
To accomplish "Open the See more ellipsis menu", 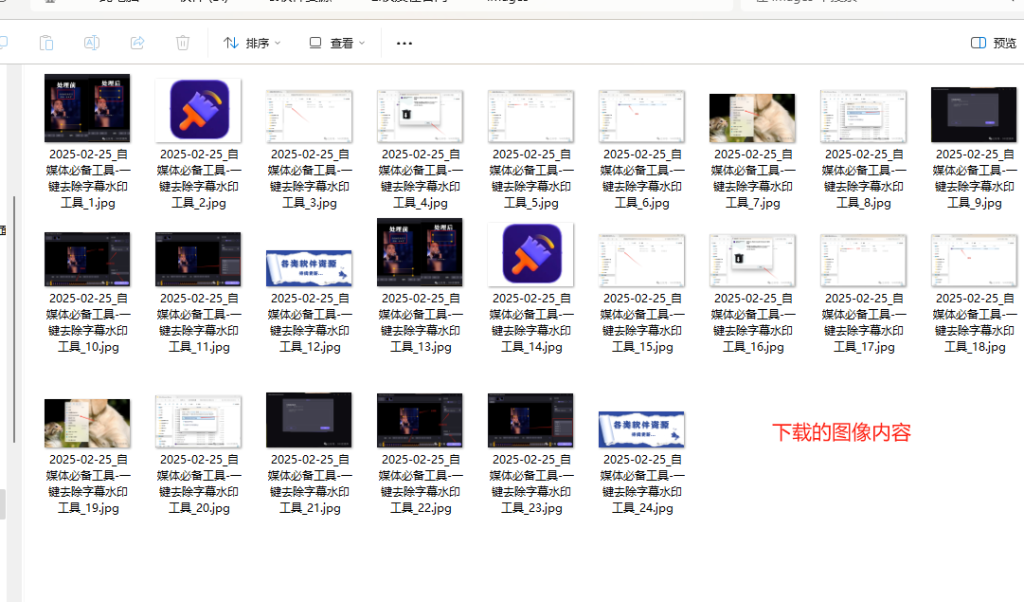I will coord(404,43).
